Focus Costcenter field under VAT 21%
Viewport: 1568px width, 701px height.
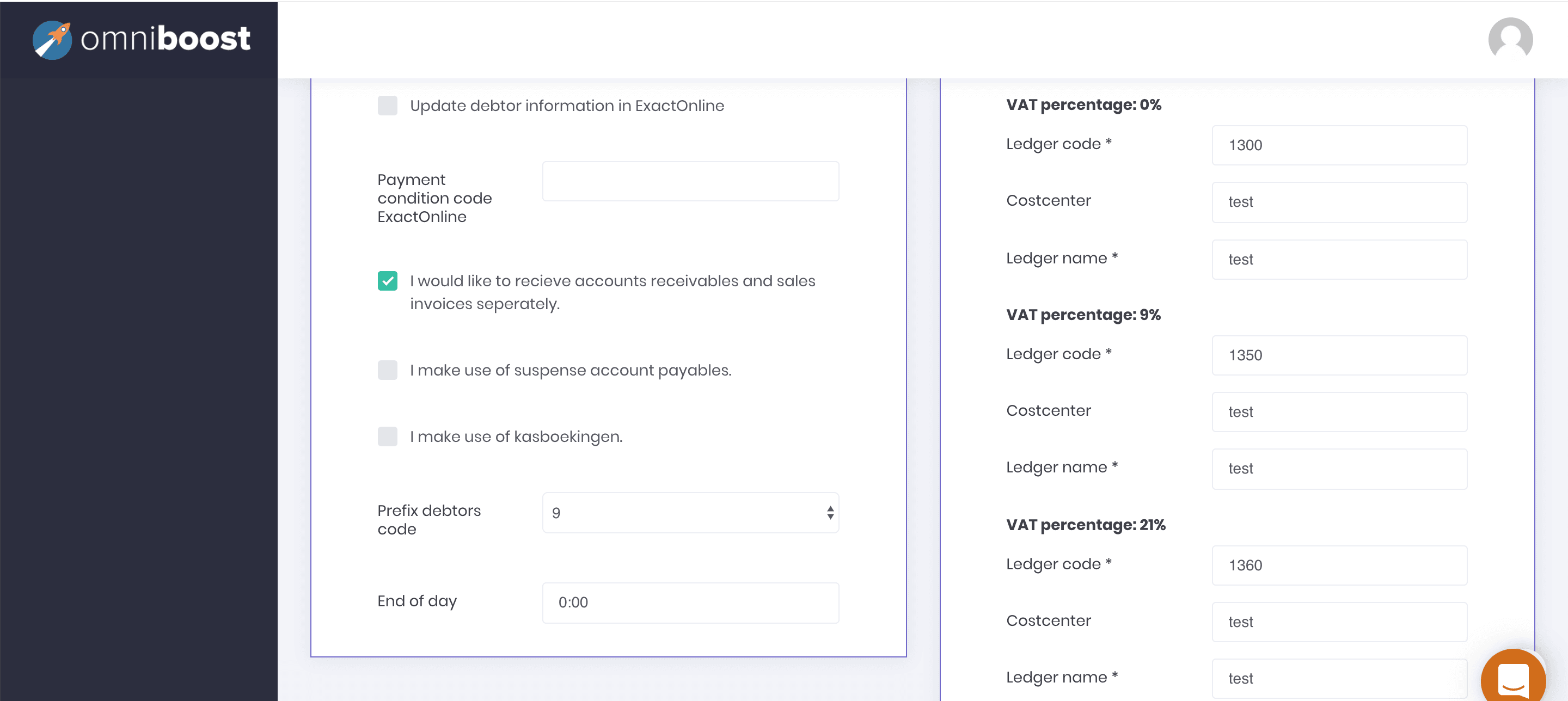pyautogui.click(x=1339, y=622)
